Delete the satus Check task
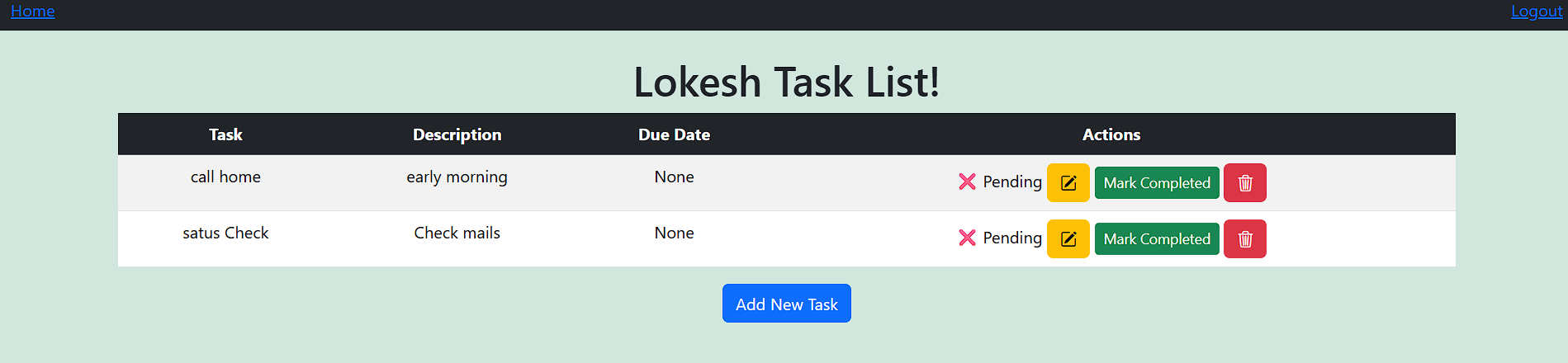1568x363 pixels. tap(1244, 239)
